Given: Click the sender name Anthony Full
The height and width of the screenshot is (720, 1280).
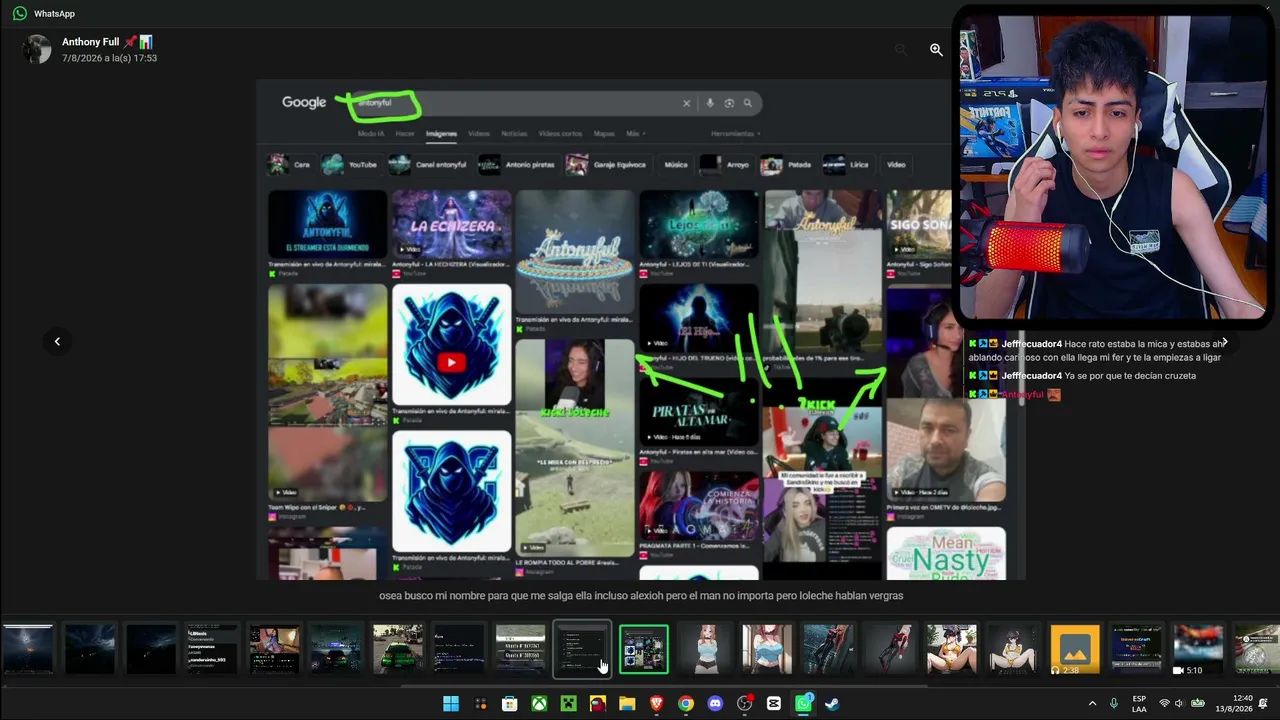Looking at the screenshot, I should (x=91, y=42).
